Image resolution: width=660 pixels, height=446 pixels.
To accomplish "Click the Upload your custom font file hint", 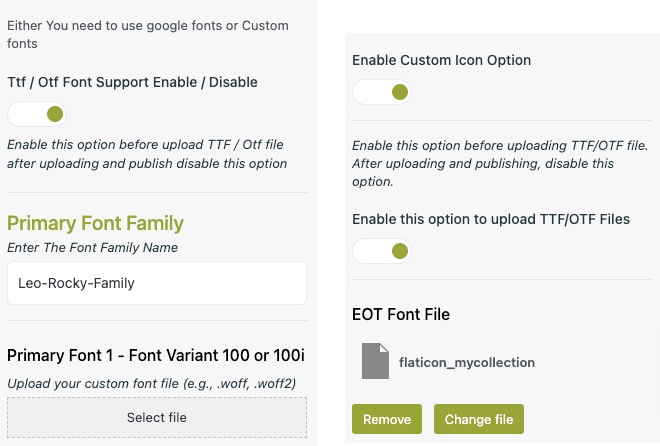I will point(151,383).
